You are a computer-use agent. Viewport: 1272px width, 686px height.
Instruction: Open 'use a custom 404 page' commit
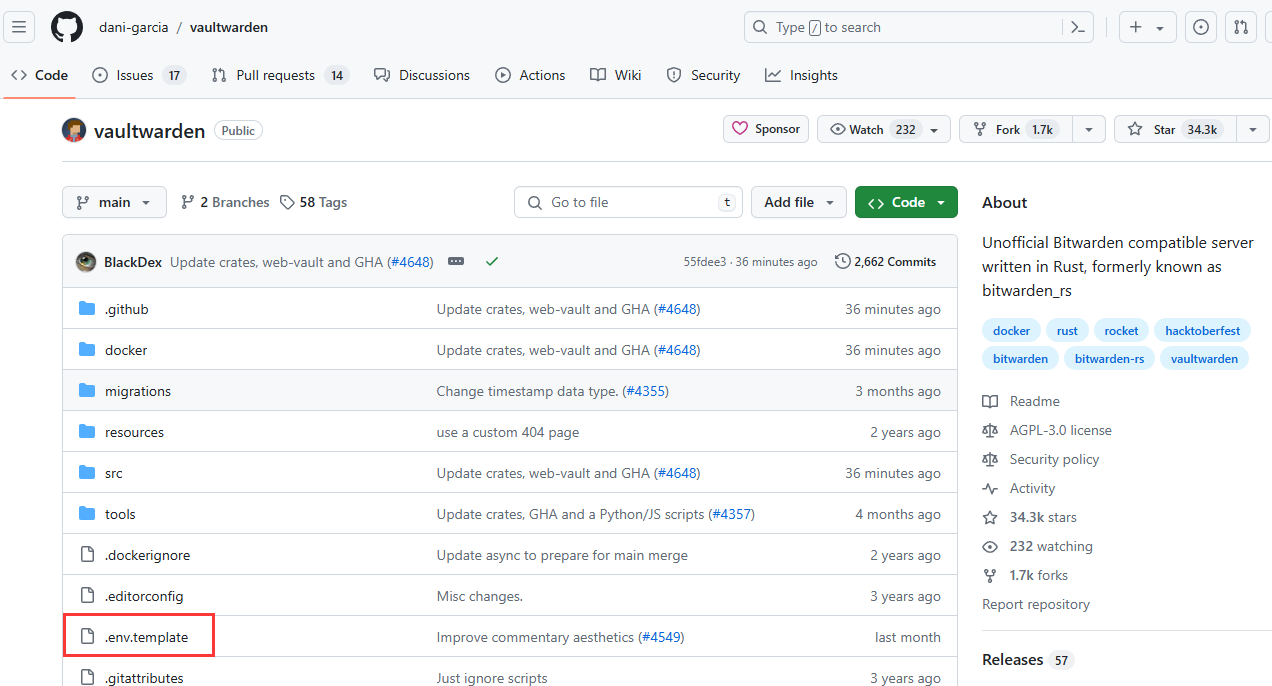(508, 432)
